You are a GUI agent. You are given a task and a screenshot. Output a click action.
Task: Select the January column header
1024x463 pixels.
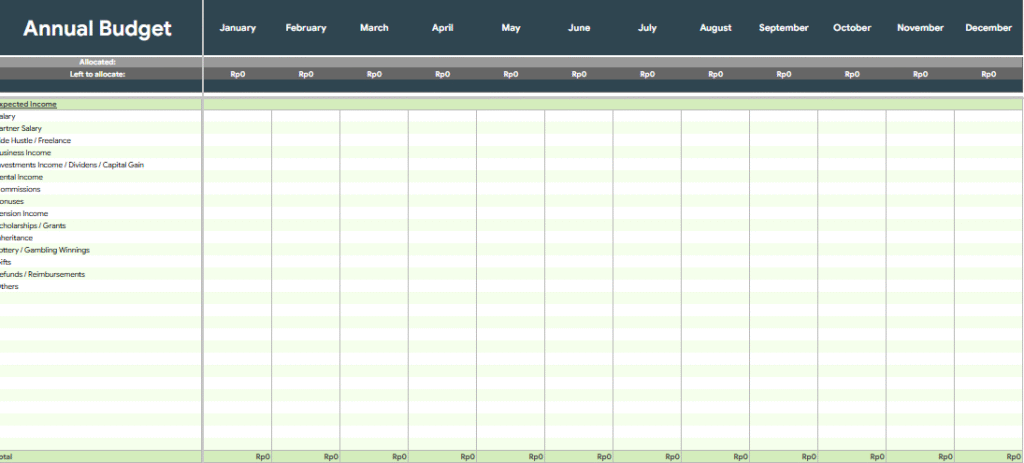(x=237, y=28)
